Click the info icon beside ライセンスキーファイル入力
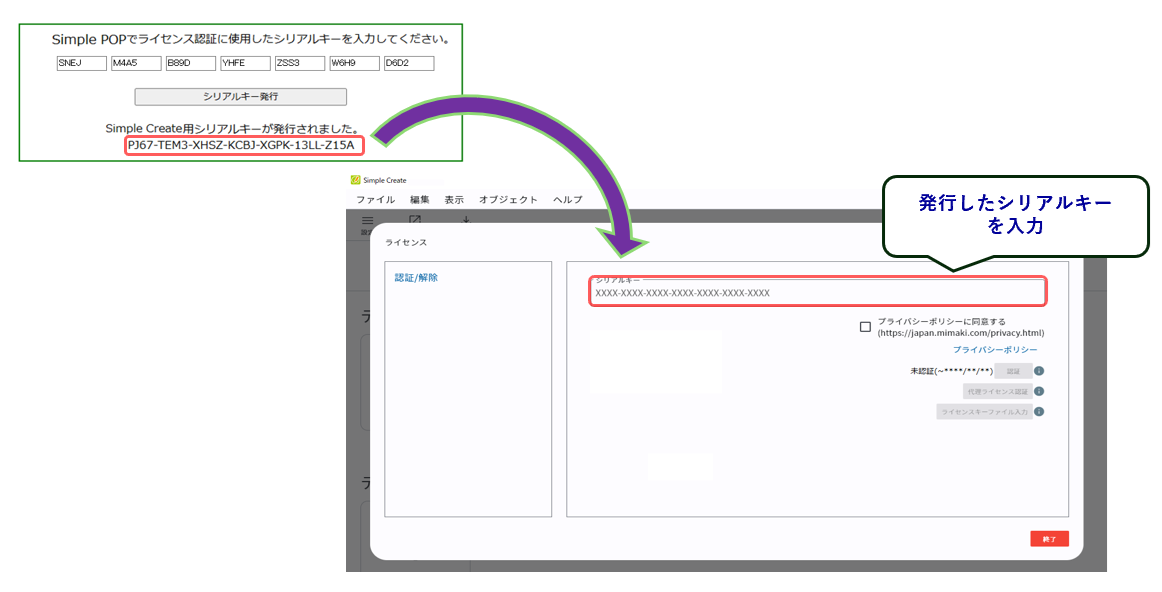The width and height of the screenshot is (1162, 592). pyautogui.click(x=1039, y=411)
